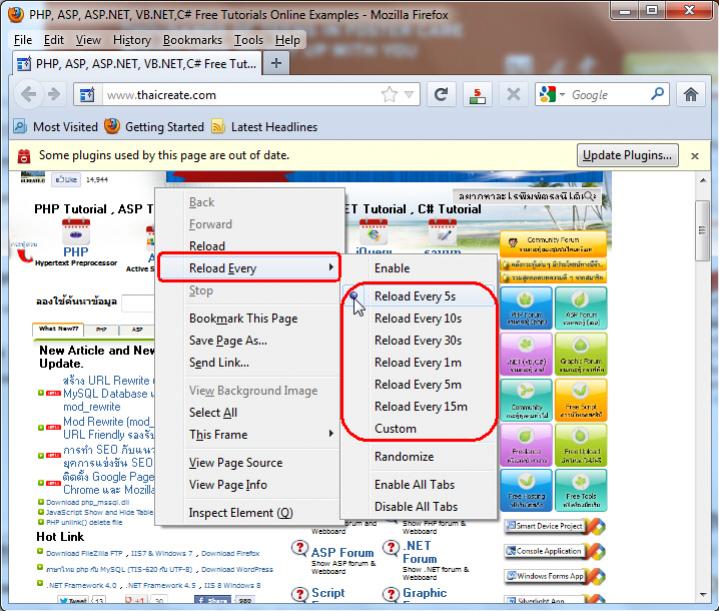The width and height of the screenshot is (719, 611).
Task: Open the File menu
Action: (23, 40)
